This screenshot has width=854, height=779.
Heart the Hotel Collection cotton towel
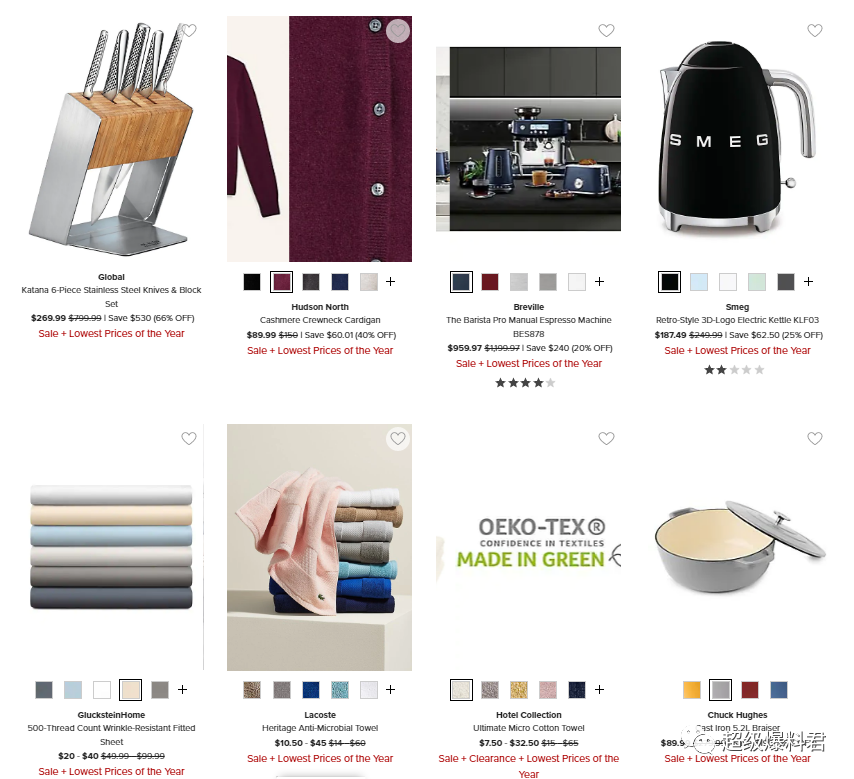pyautogui.click(x=606, y=438)
